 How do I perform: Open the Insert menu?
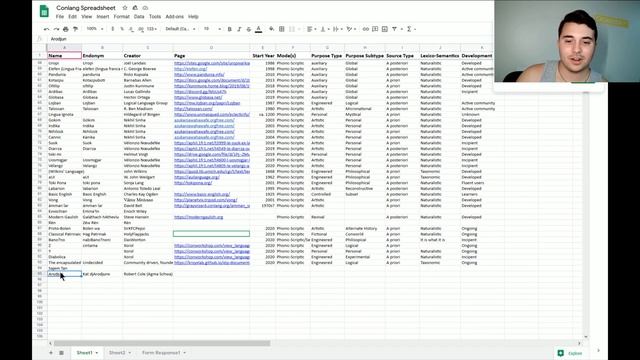[103, 17]
